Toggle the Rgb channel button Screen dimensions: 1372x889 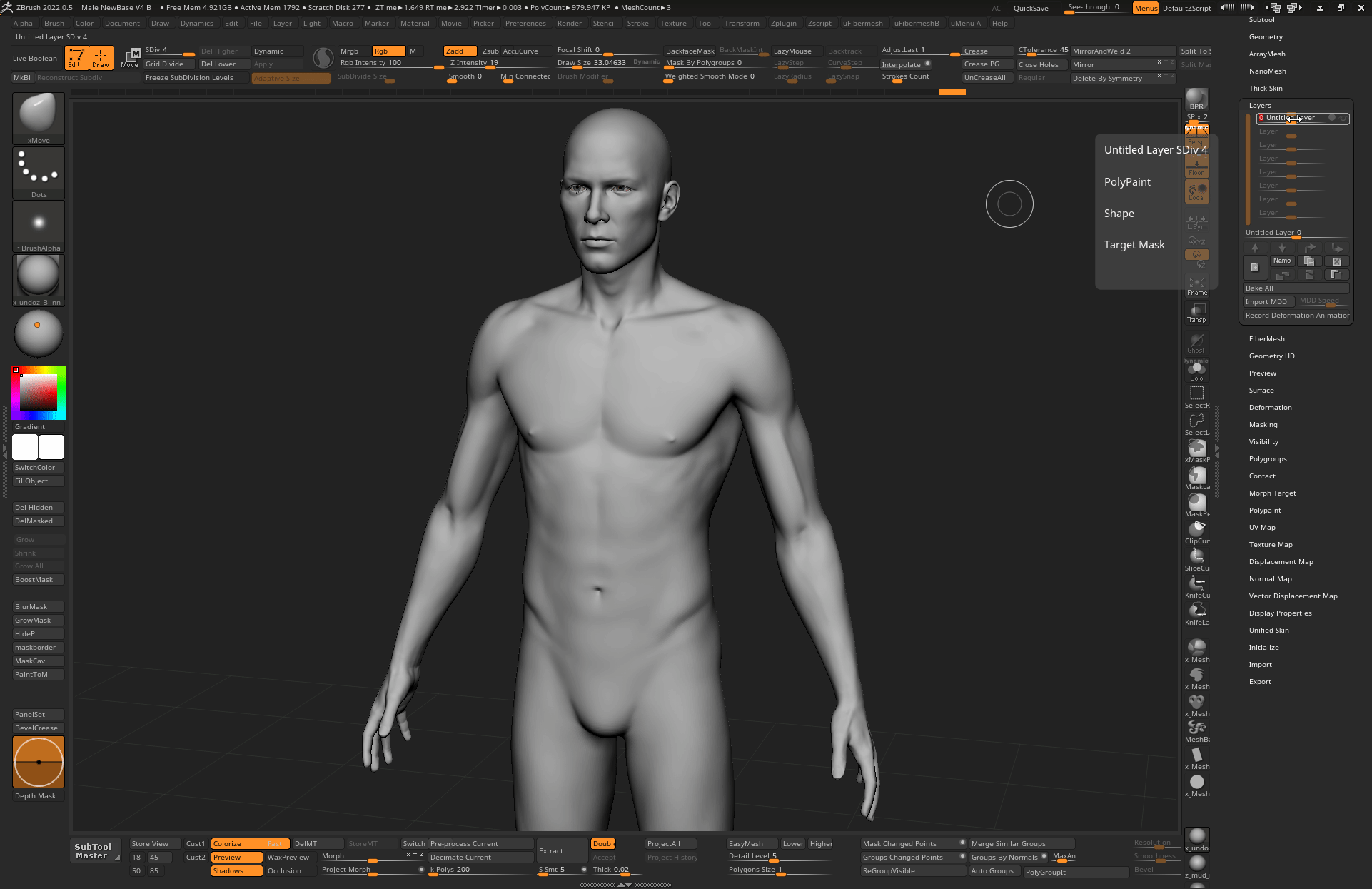(388, 51)
